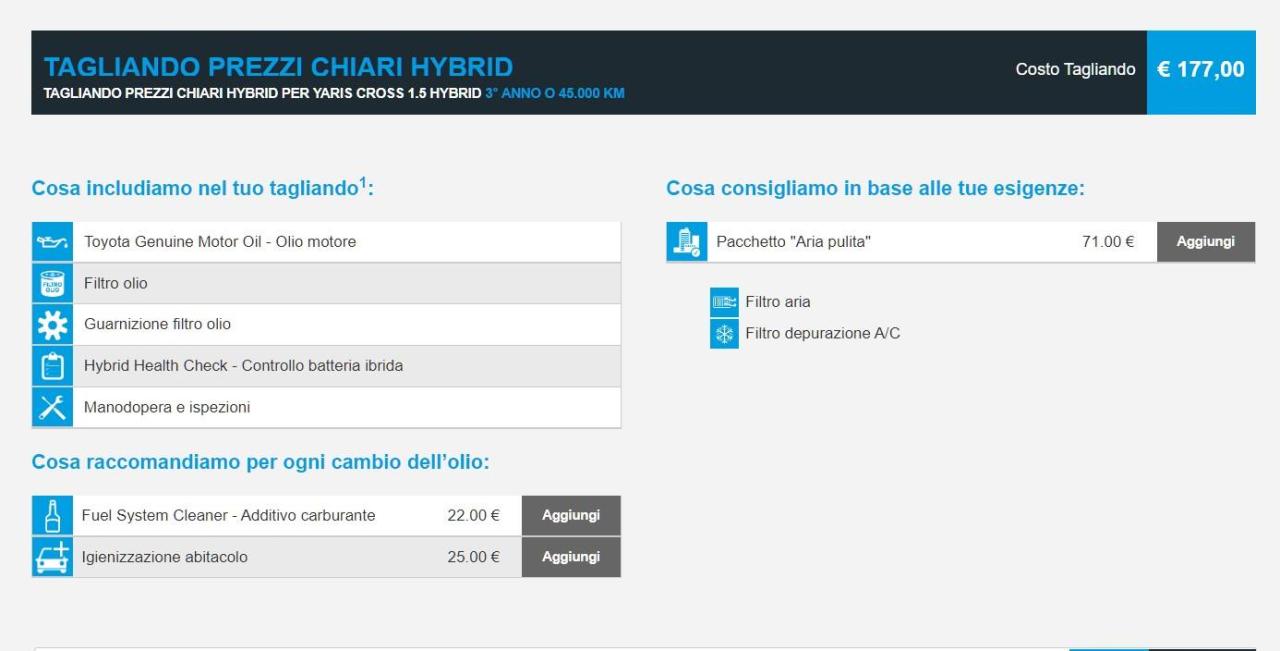
Task: Add the Fuel System Cleaner additive
Action: [571, 516]
